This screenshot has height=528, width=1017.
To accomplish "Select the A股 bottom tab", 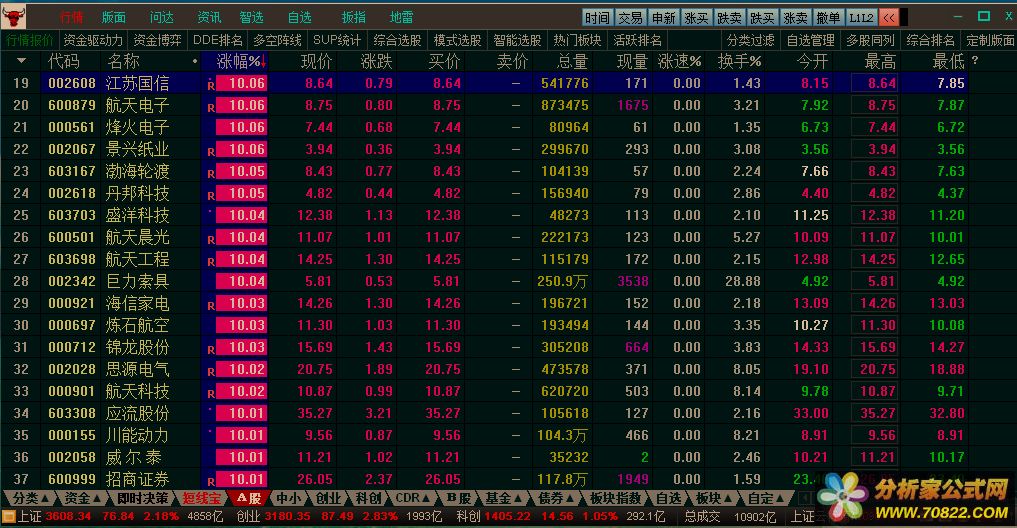I will [248, 498].
